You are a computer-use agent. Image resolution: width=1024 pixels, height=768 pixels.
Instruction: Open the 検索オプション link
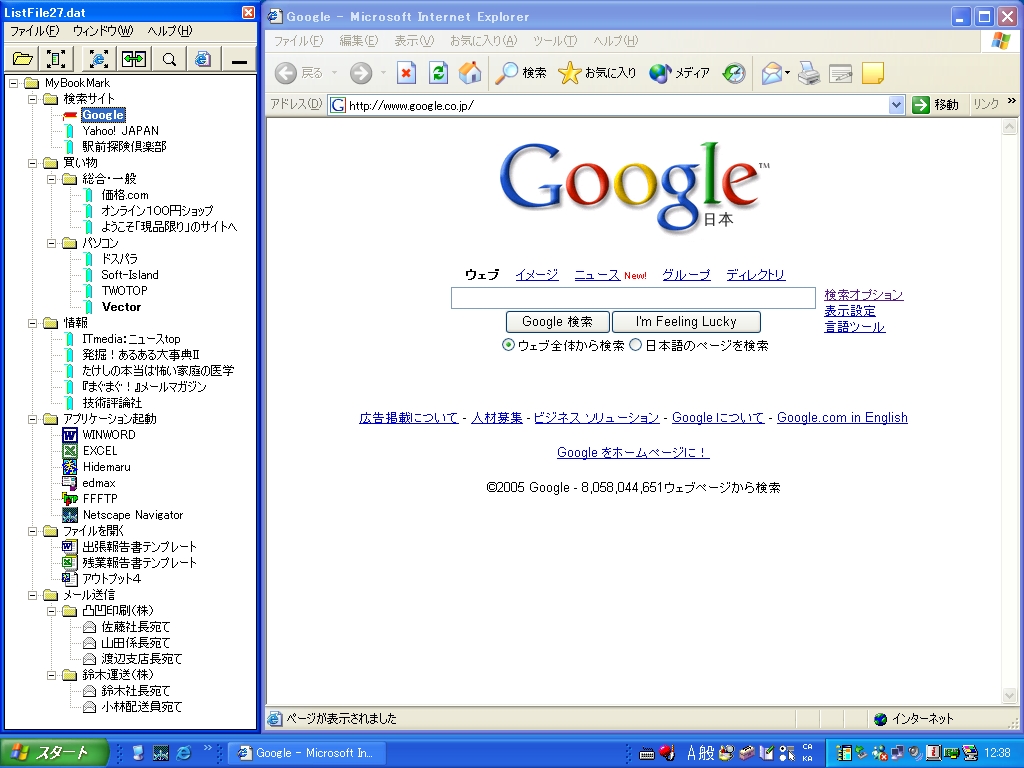863,295
